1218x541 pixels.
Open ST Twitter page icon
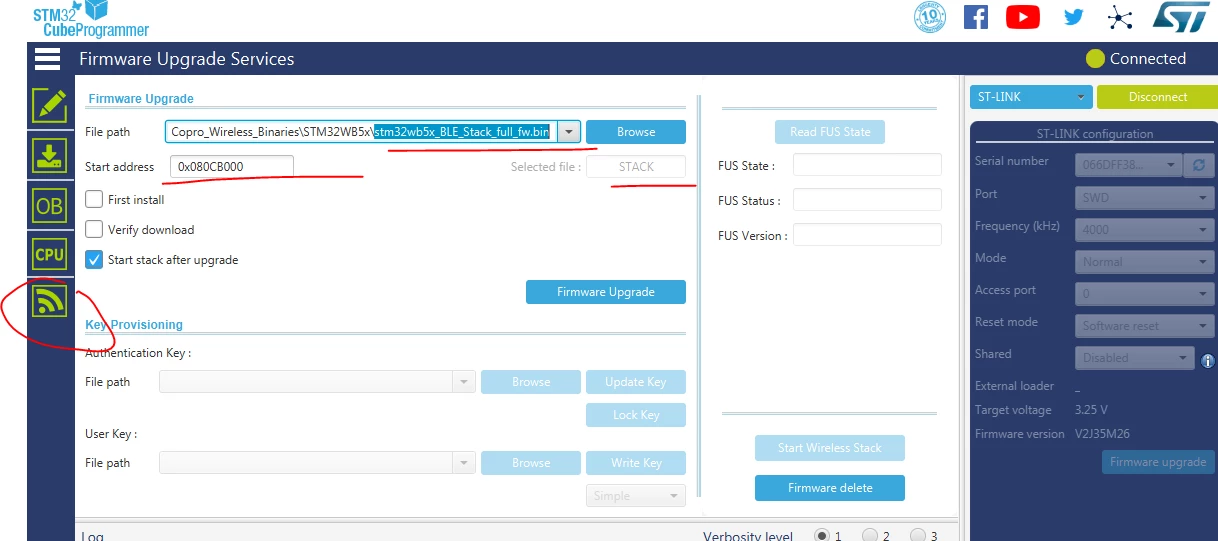point(1074,17)
